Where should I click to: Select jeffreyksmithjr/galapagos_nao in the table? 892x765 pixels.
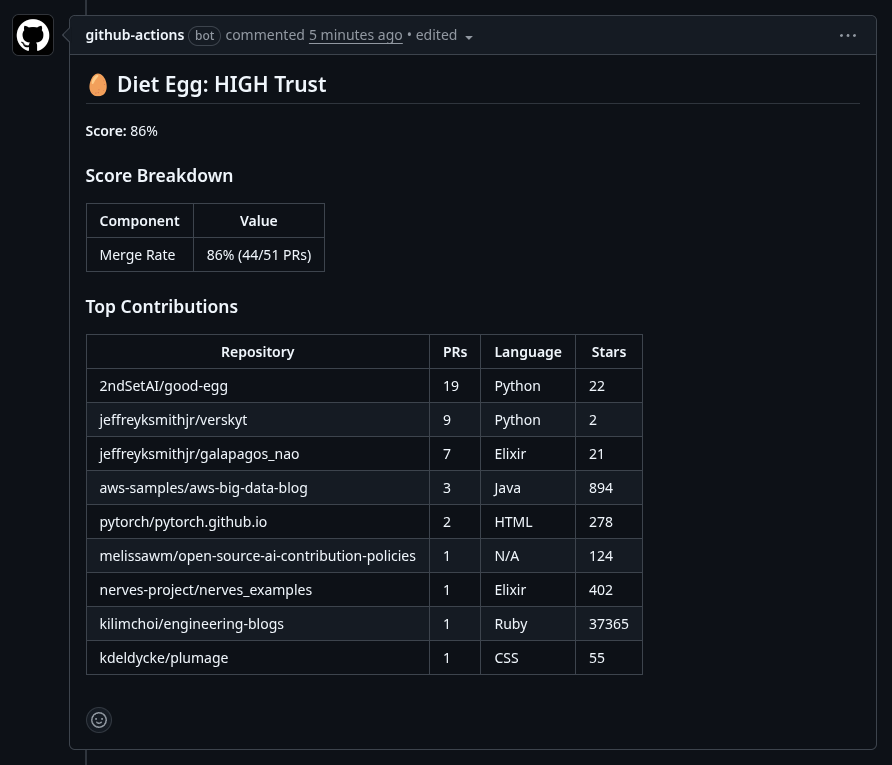point(199,454)
